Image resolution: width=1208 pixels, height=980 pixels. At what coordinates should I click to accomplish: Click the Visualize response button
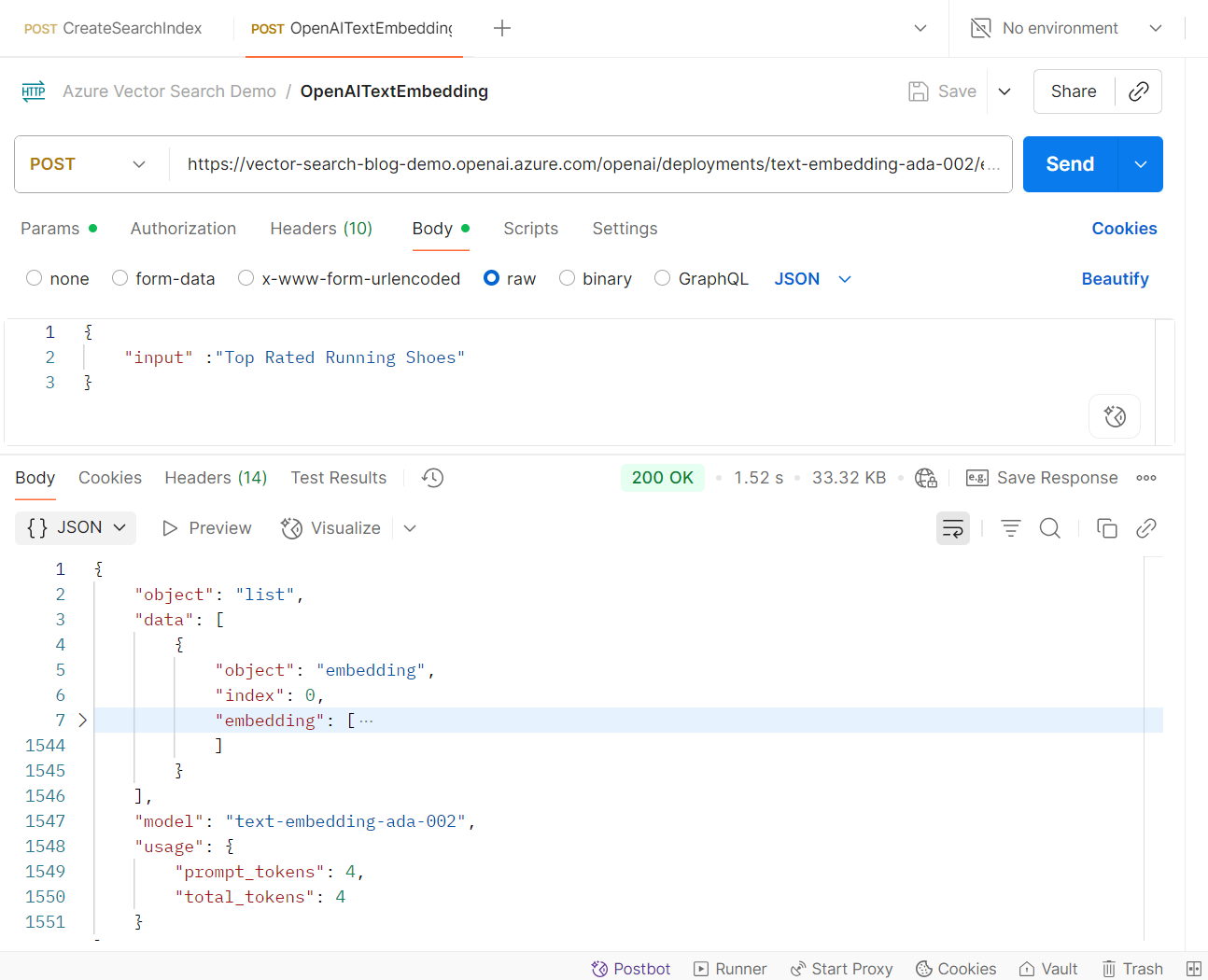(x=331, y=528)
